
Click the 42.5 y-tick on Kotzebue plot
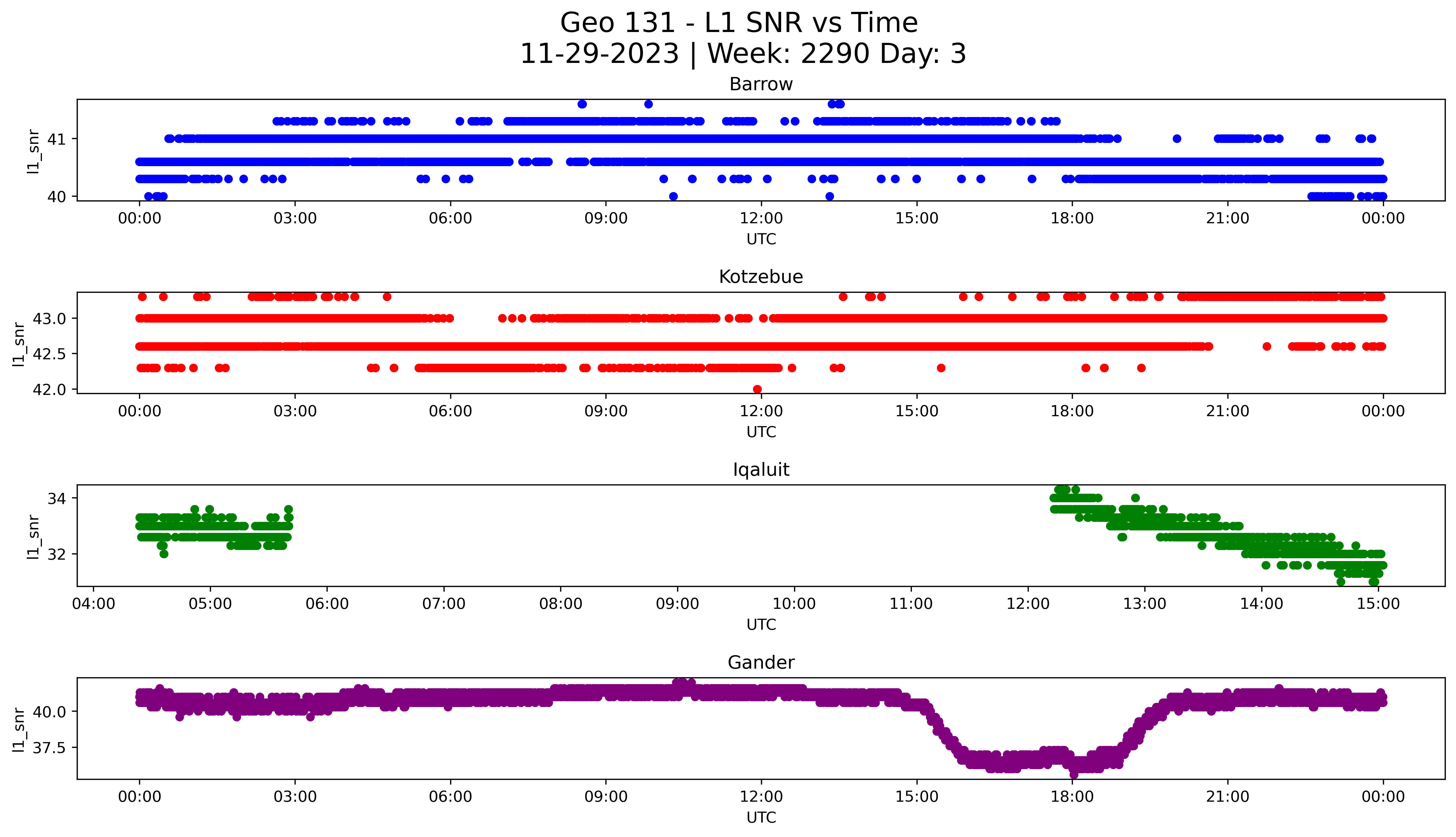[49, 354]
